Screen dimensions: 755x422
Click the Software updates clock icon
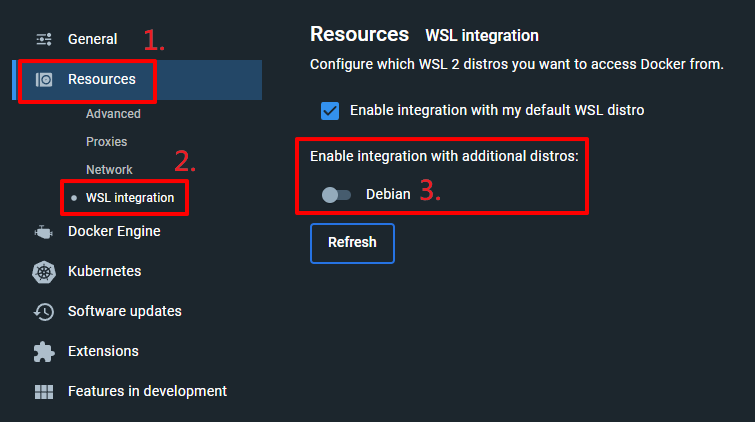point(44,312)
